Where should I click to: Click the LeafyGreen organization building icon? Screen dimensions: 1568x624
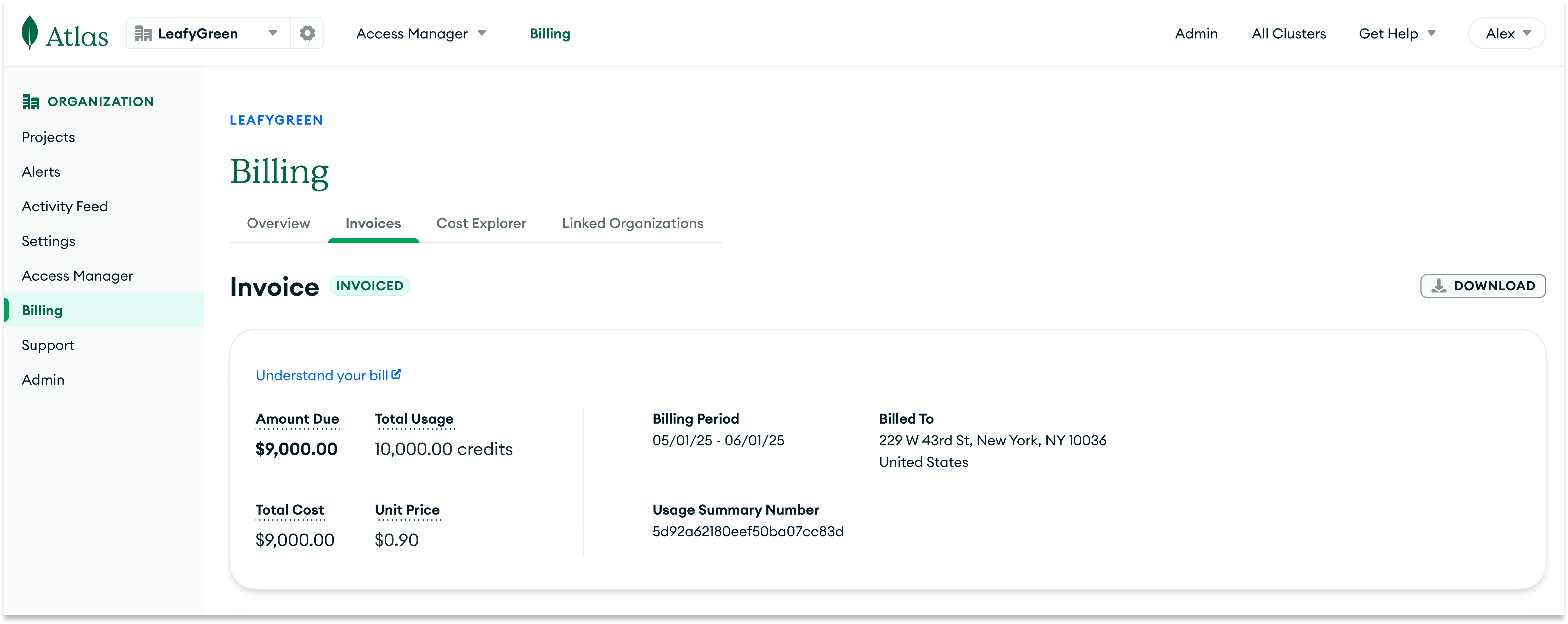pyautogui.click(x=143, y=34)
